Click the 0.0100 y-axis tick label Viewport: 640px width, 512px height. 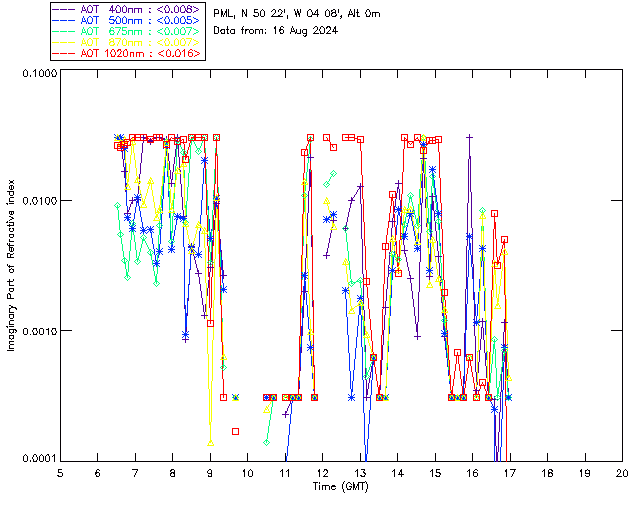(x=39, y=200)
